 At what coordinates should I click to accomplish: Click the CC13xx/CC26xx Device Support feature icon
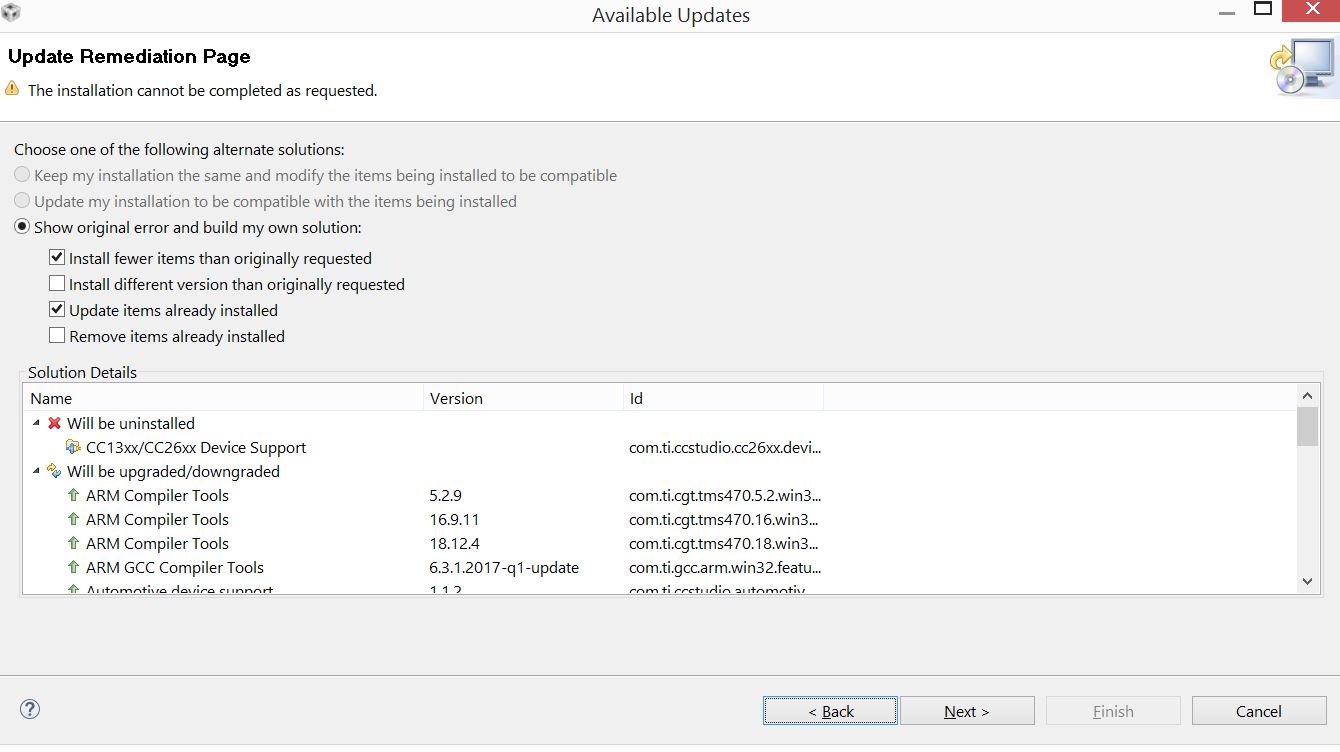coord(73,448)
